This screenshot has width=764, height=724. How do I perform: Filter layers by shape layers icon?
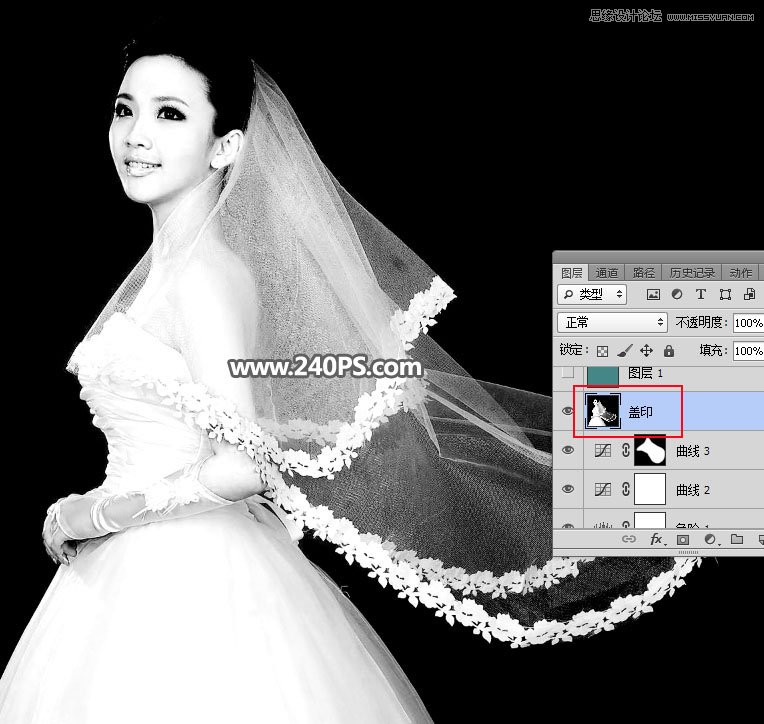point(725,294)
